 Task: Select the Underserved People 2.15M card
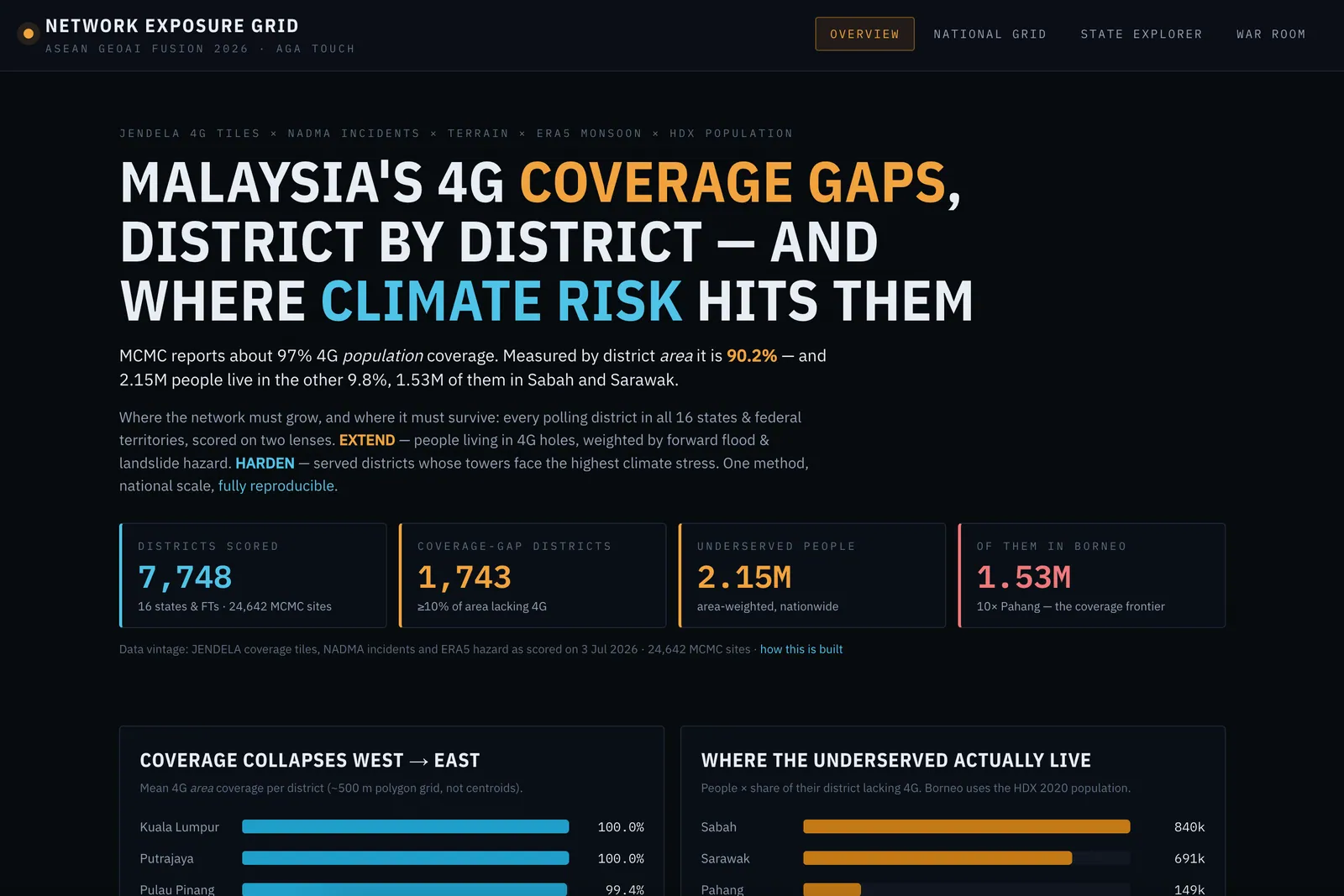point(812,575)
